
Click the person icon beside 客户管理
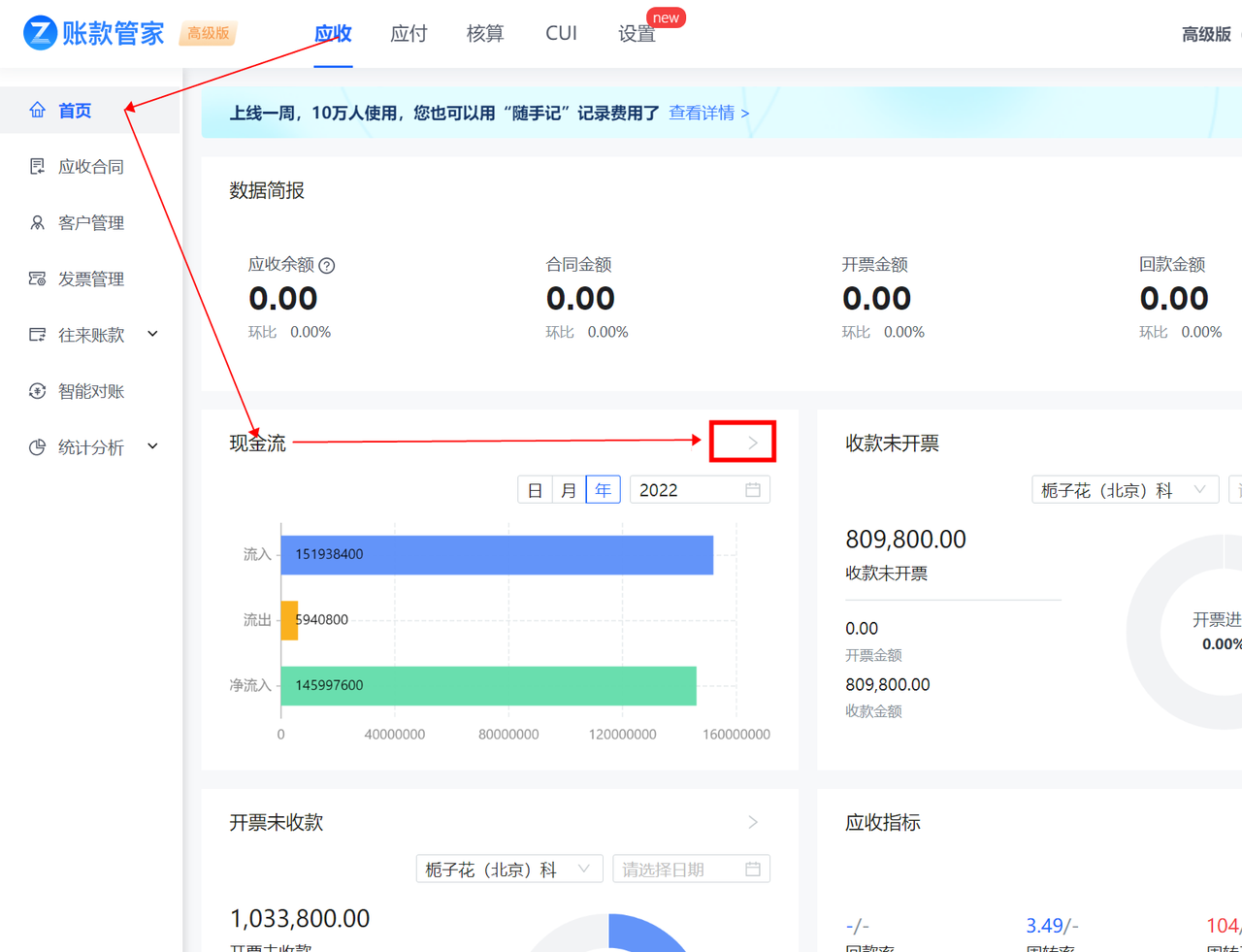pyautogui.click(x=37, y=222)
